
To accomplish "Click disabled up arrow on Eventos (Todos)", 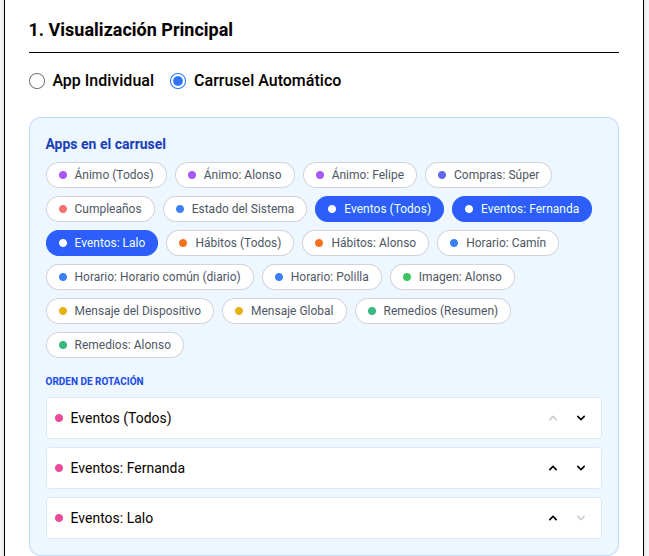I will tap(553, 418).
